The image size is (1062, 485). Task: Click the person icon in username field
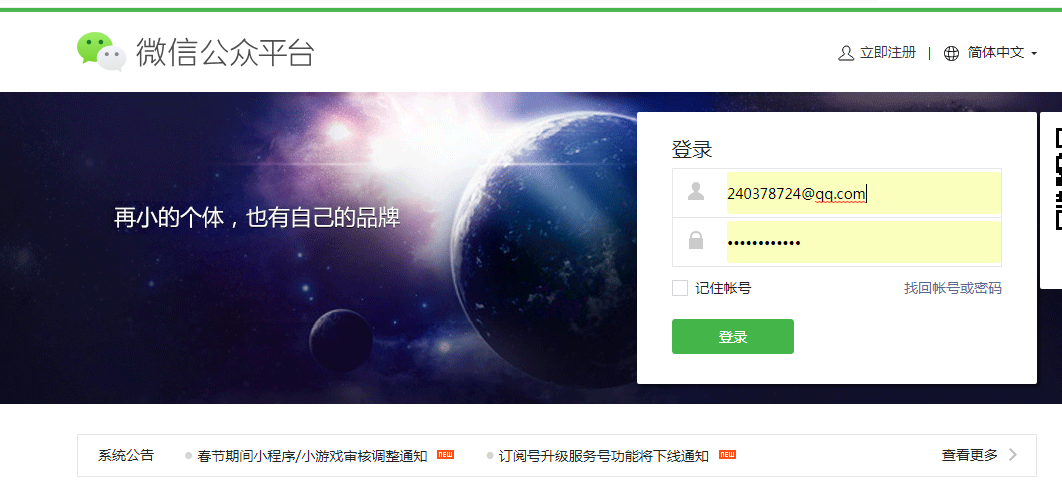point(696,192)
